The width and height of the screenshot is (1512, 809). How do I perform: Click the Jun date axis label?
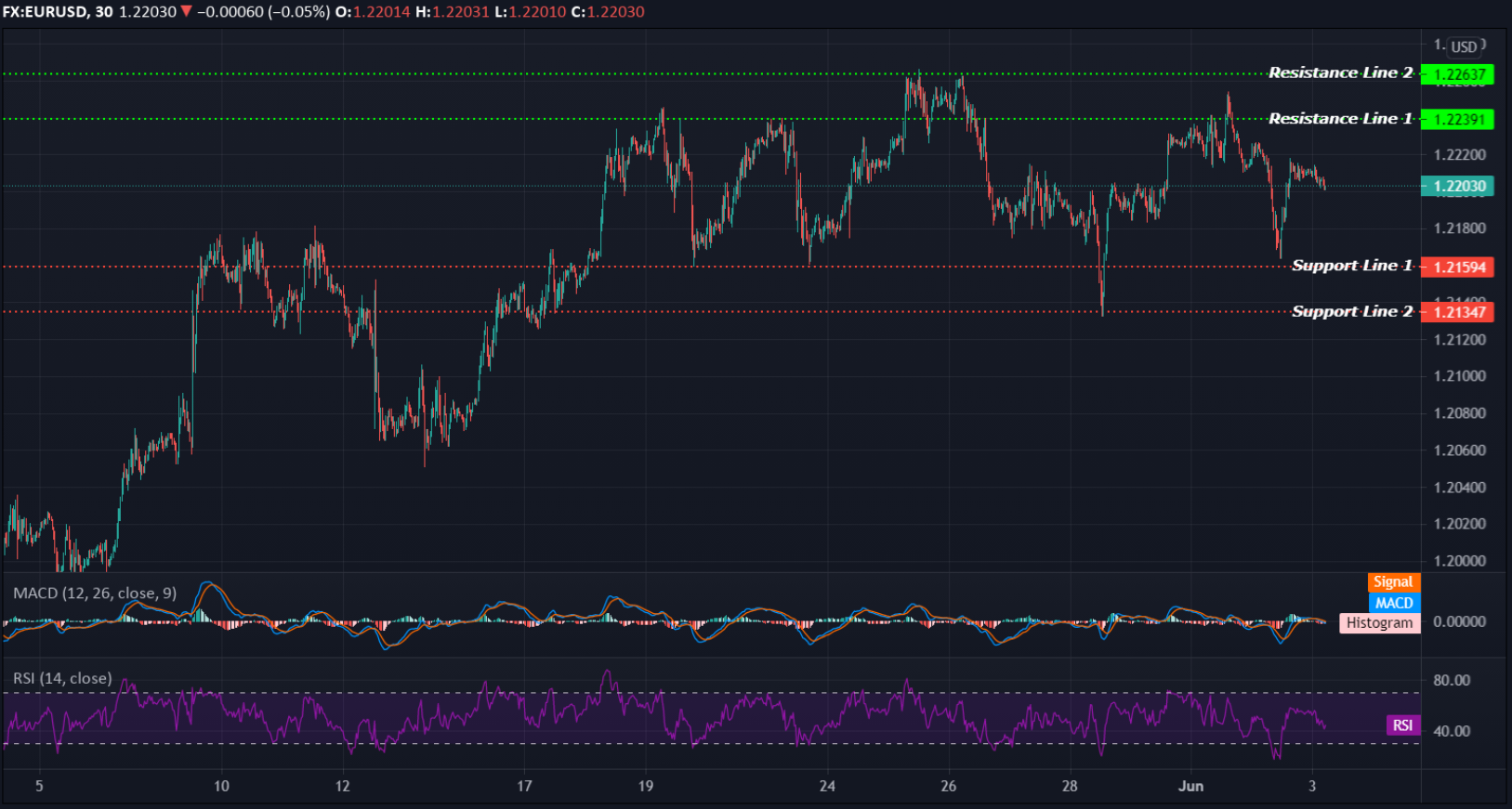coord(1190,786)
